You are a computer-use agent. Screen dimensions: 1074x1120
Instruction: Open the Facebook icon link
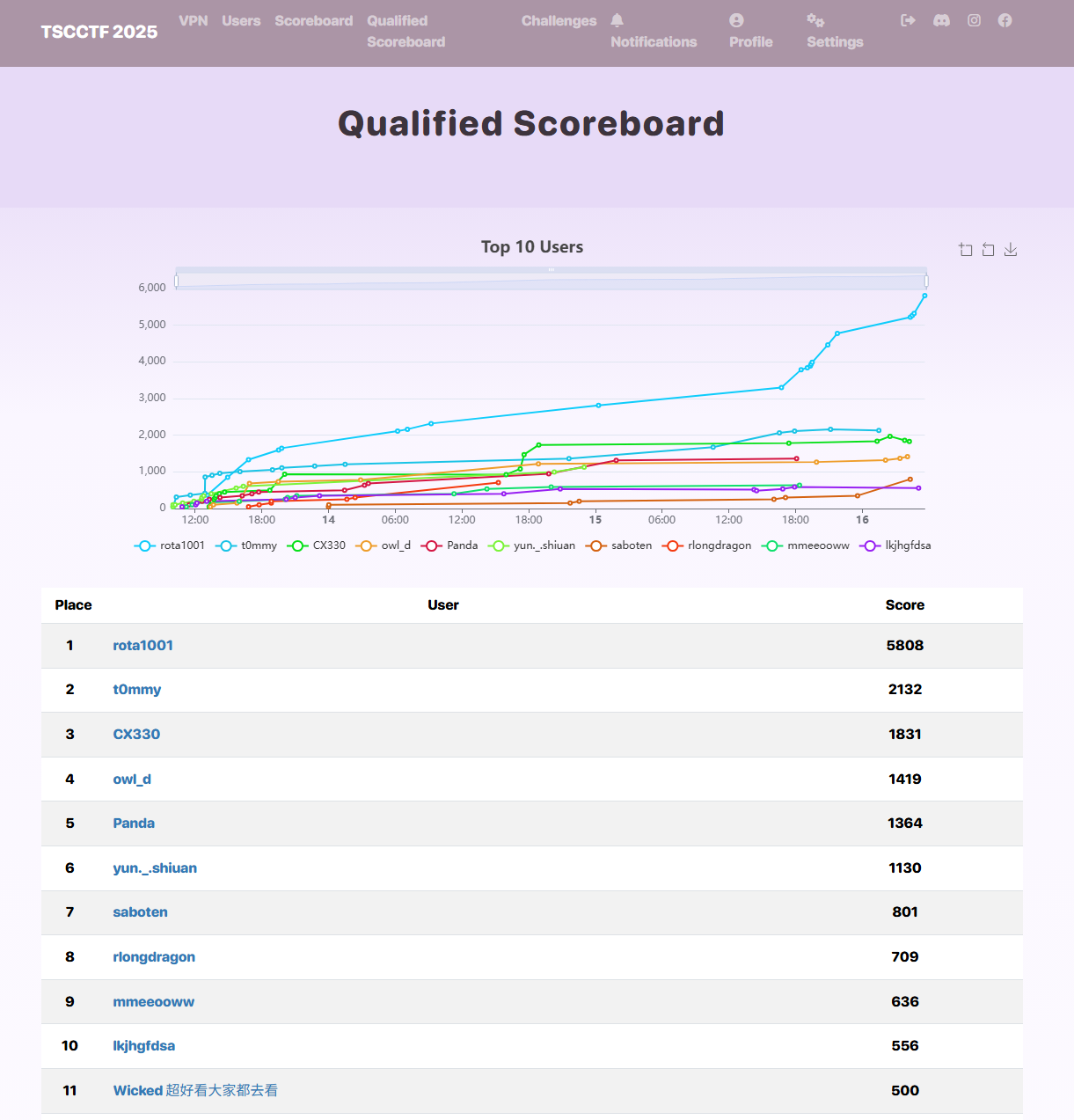(1005, 20)
